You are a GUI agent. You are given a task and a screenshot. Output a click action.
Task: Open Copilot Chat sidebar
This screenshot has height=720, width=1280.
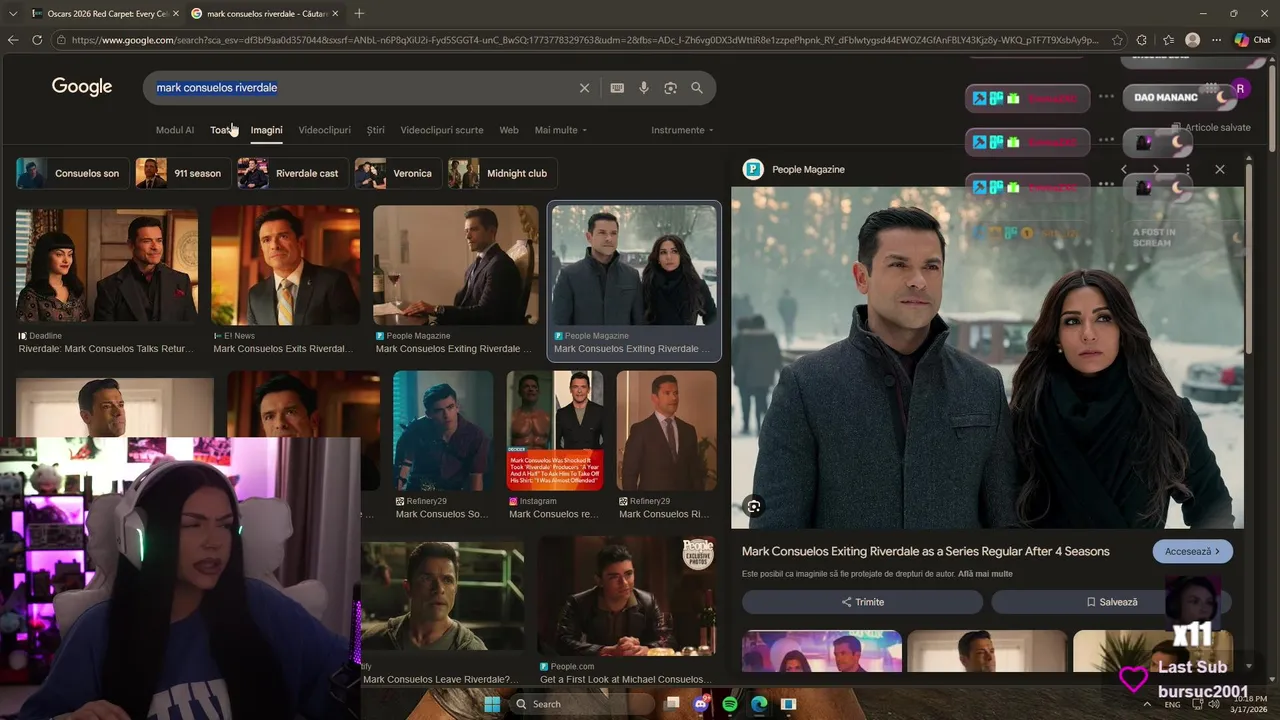point(1252,40)
